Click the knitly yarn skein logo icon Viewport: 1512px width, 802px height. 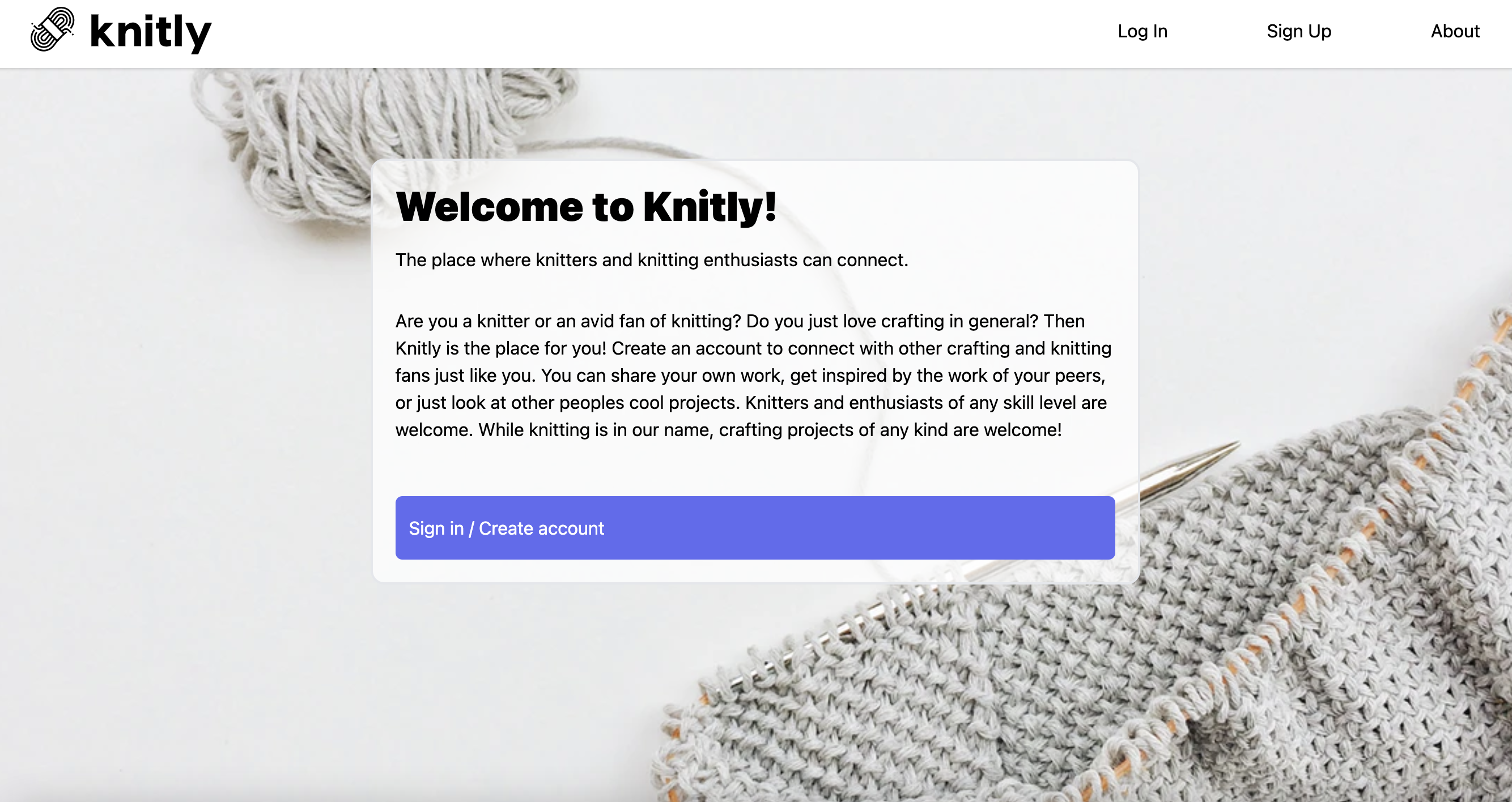[52, 29]
